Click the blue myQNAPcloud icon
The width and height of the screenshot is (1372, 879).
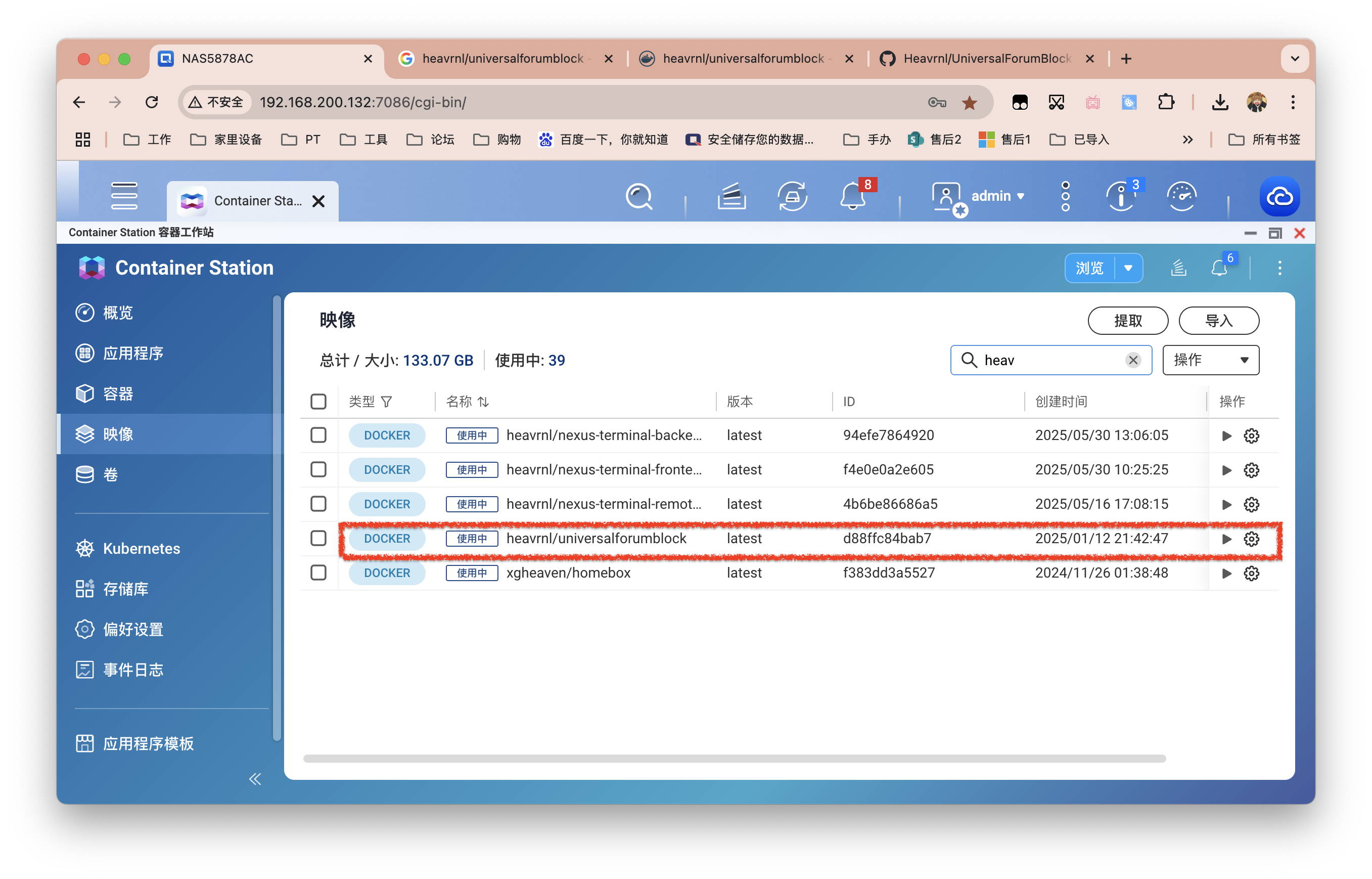pos(1279,197)
